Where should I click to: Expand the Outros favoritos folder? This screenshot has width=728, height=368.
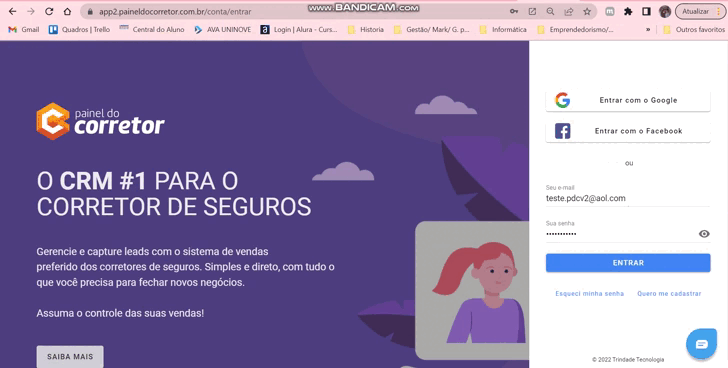(x=694, y=29)
